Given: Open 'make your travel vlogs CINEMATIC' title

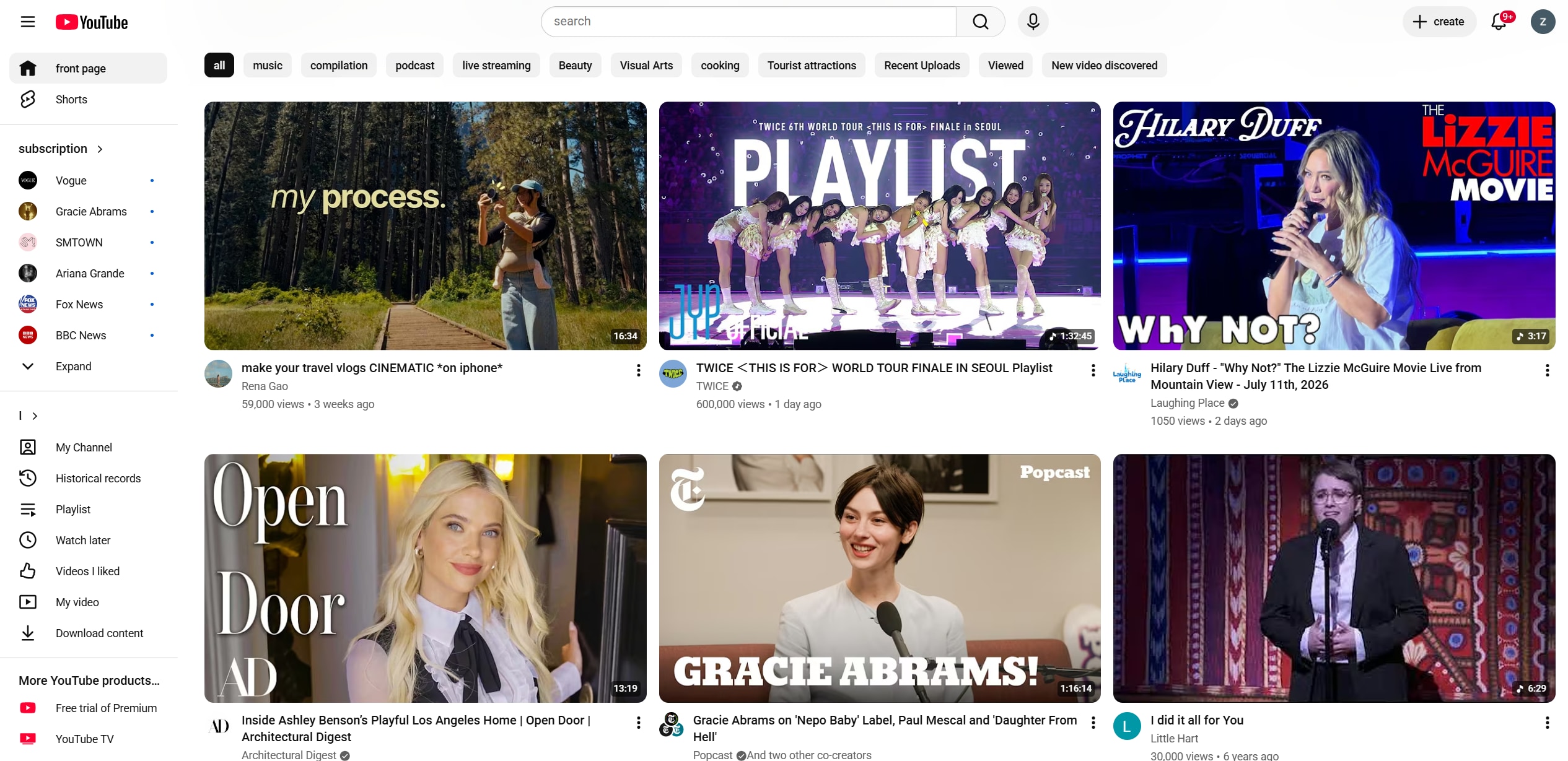Looking at the screenshot, I should click(x=372, y=368).
